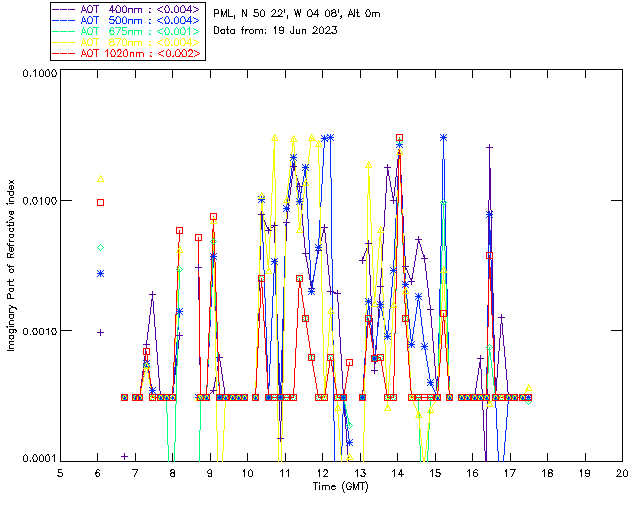Click the AOT 1020nm red legend entry
Viewport: 640px width, 512px height.
(127, 53)
